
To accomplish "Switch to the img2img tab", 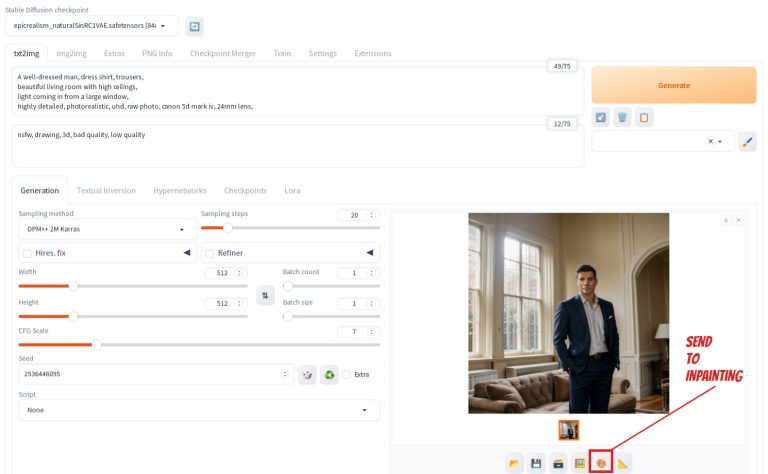I will [70, 53].
